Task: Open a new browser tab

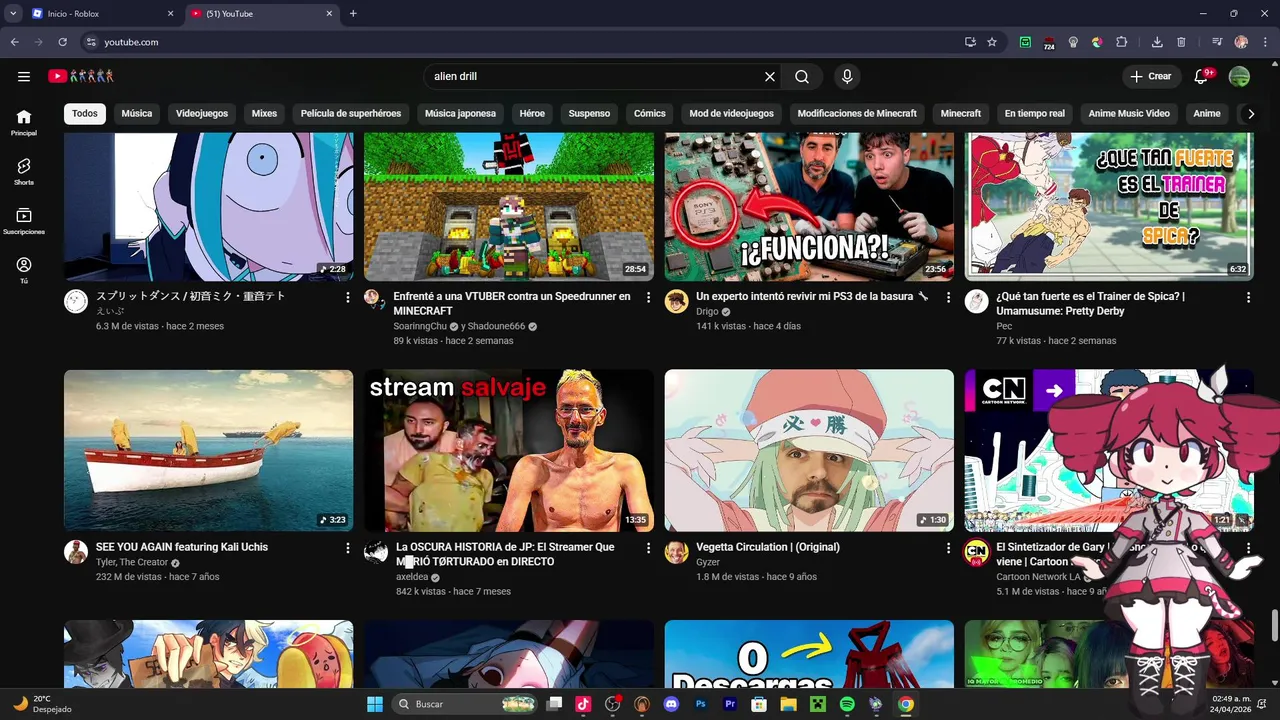Action: tap(353, 14)
